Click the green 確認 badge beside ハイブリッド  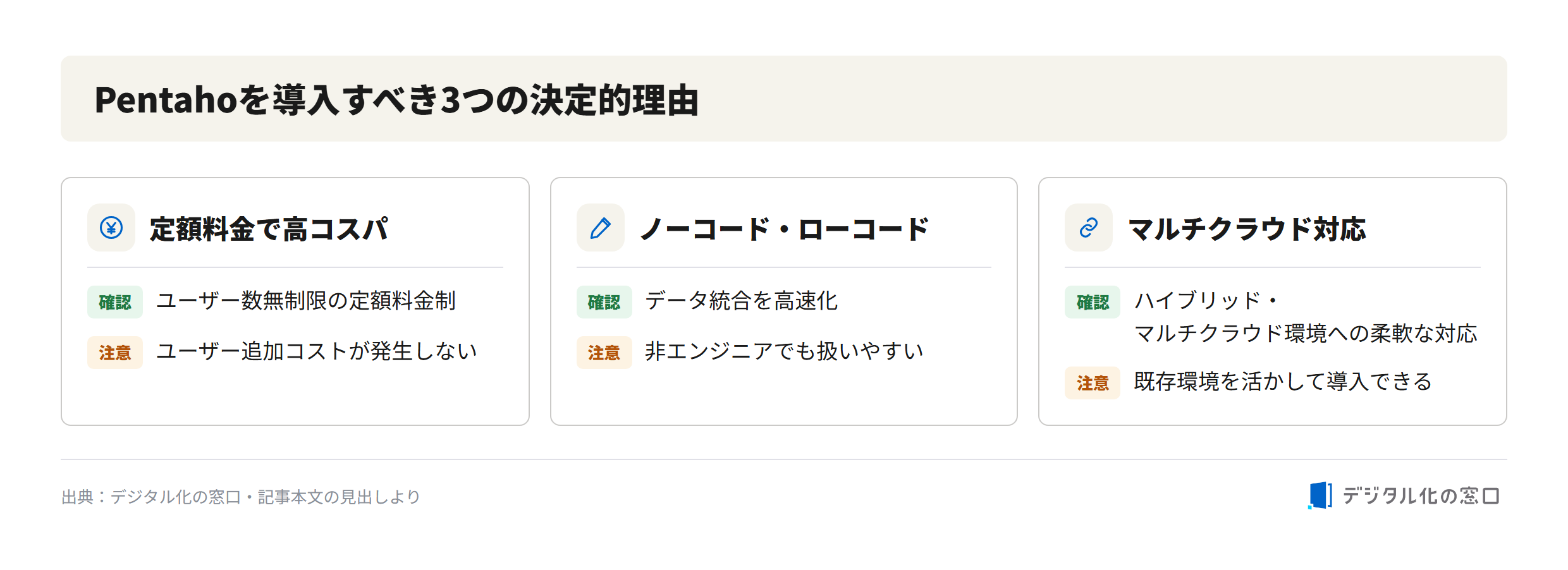[x=1093, y=302]
